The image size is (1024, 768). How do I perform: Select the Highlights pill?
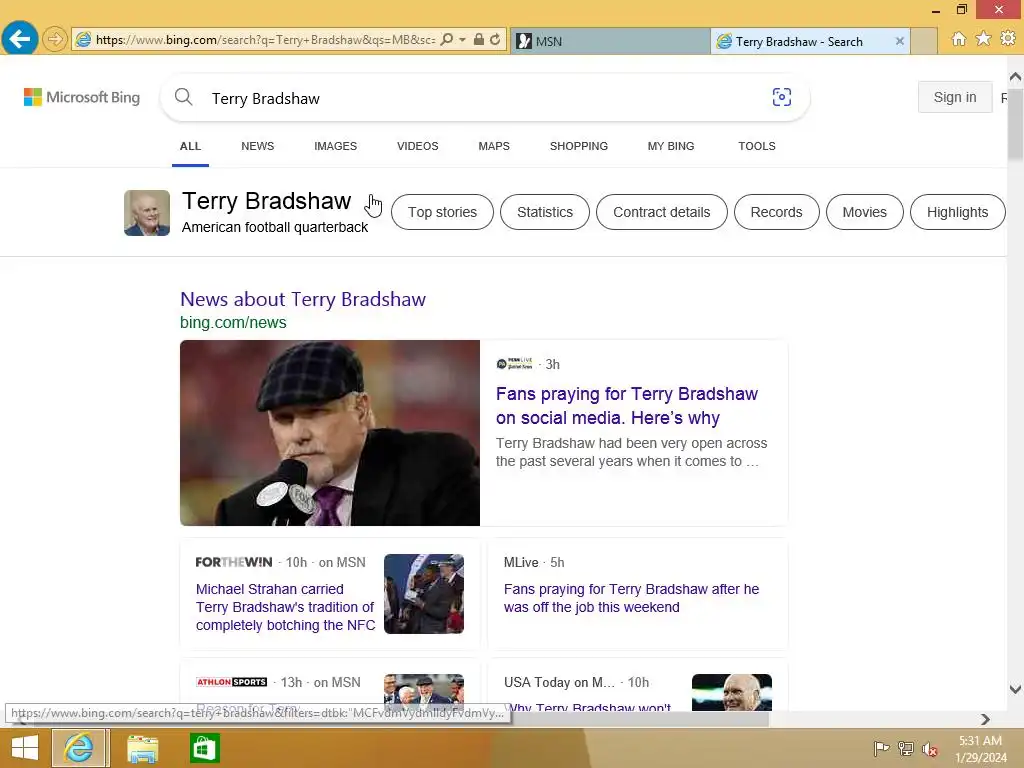tap(957, 212)
